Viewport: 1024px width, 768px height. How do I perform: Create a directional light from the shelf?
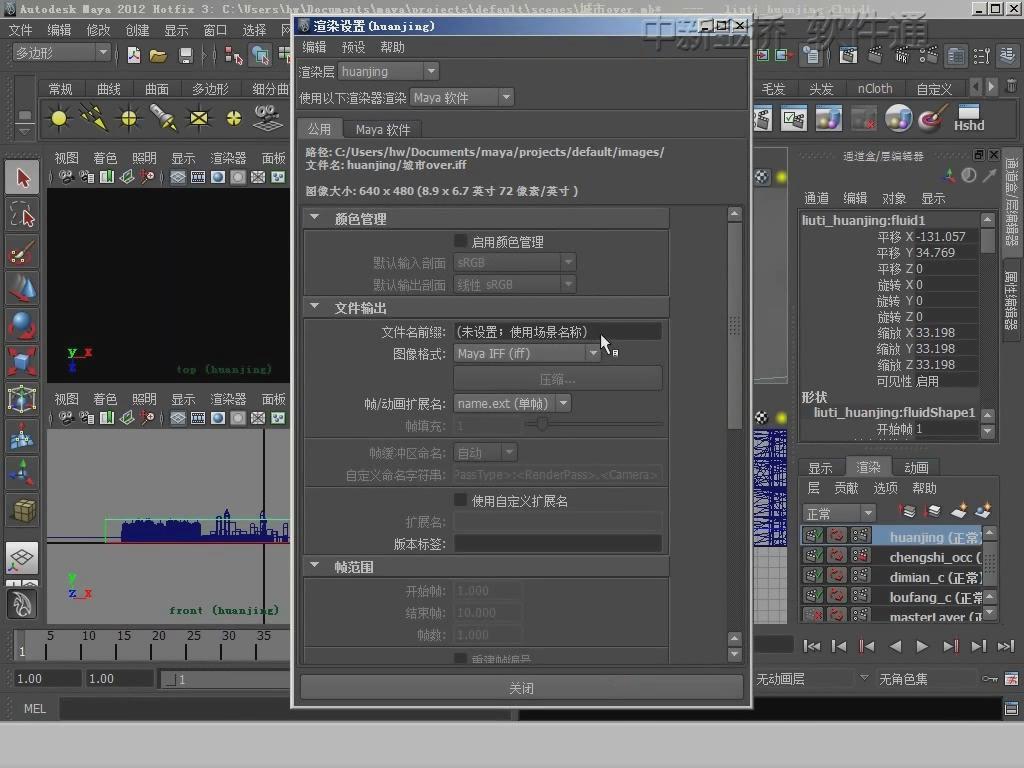click(93, 118)
